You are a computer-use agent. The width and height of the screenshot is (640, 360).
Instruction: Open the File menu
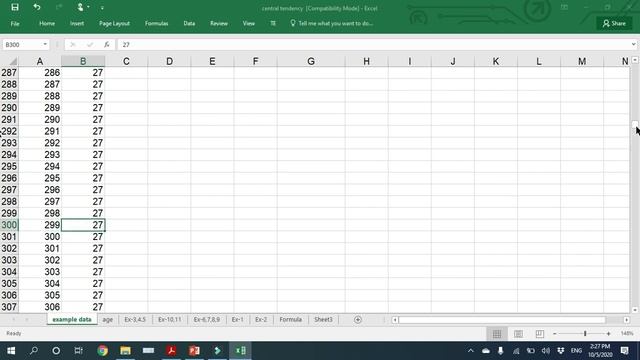tap(15, 23)
